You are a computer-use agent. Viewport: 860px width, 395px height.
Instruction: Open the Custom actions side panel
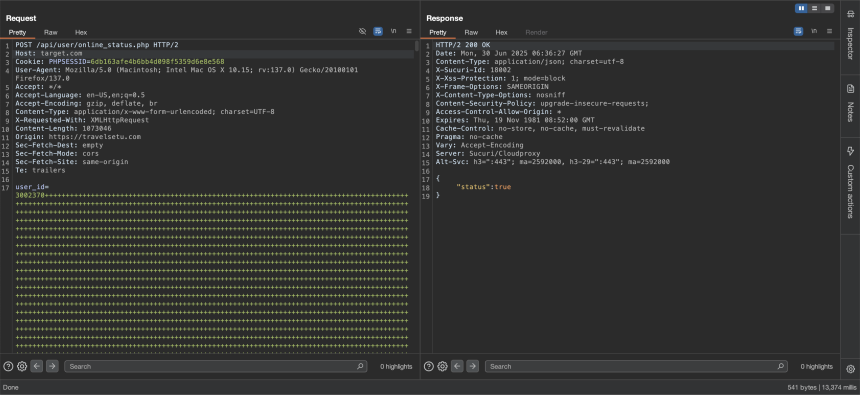[x=850, y=183]
